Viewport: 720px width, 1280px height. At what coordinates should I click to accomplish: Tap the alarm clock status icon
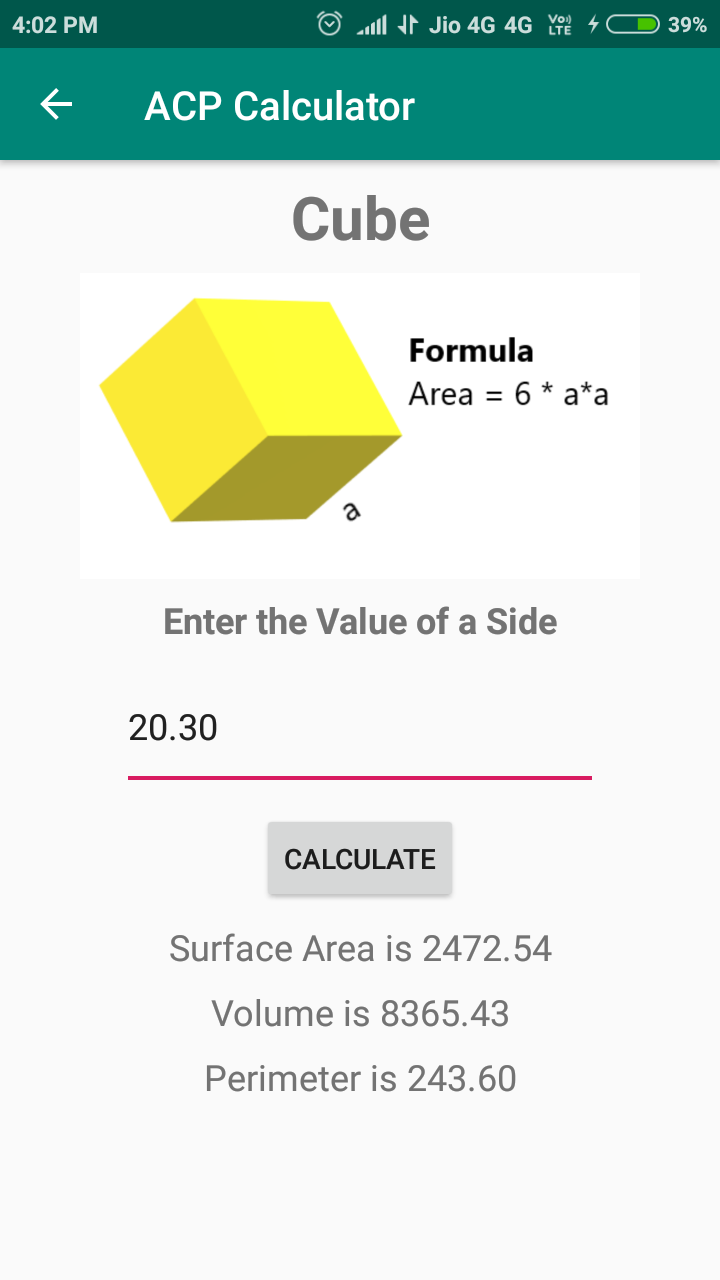click(x=329, y=24)
